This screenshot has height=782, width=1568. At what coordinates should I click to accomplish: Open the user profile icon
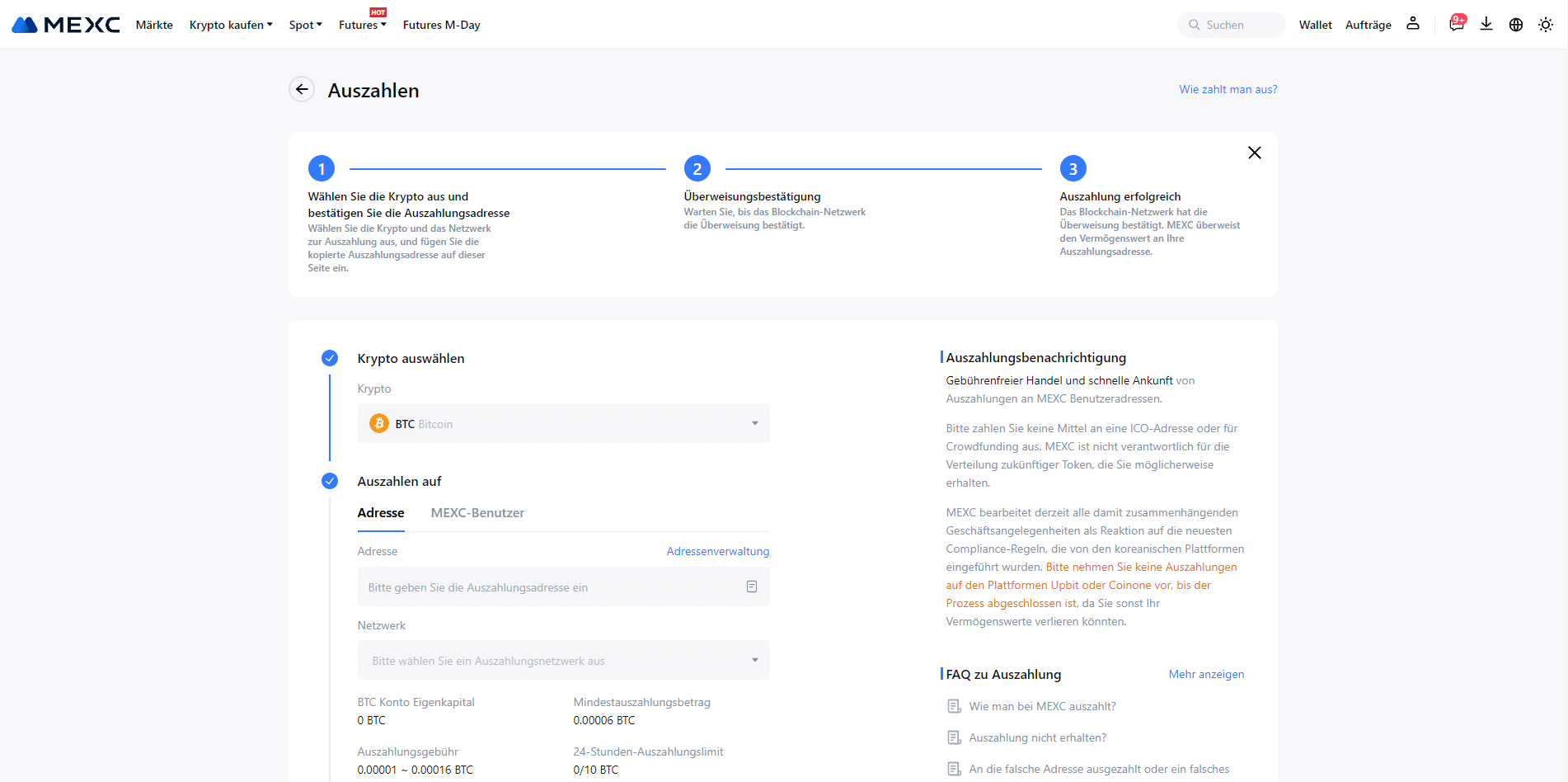[x=1413, y=24]
